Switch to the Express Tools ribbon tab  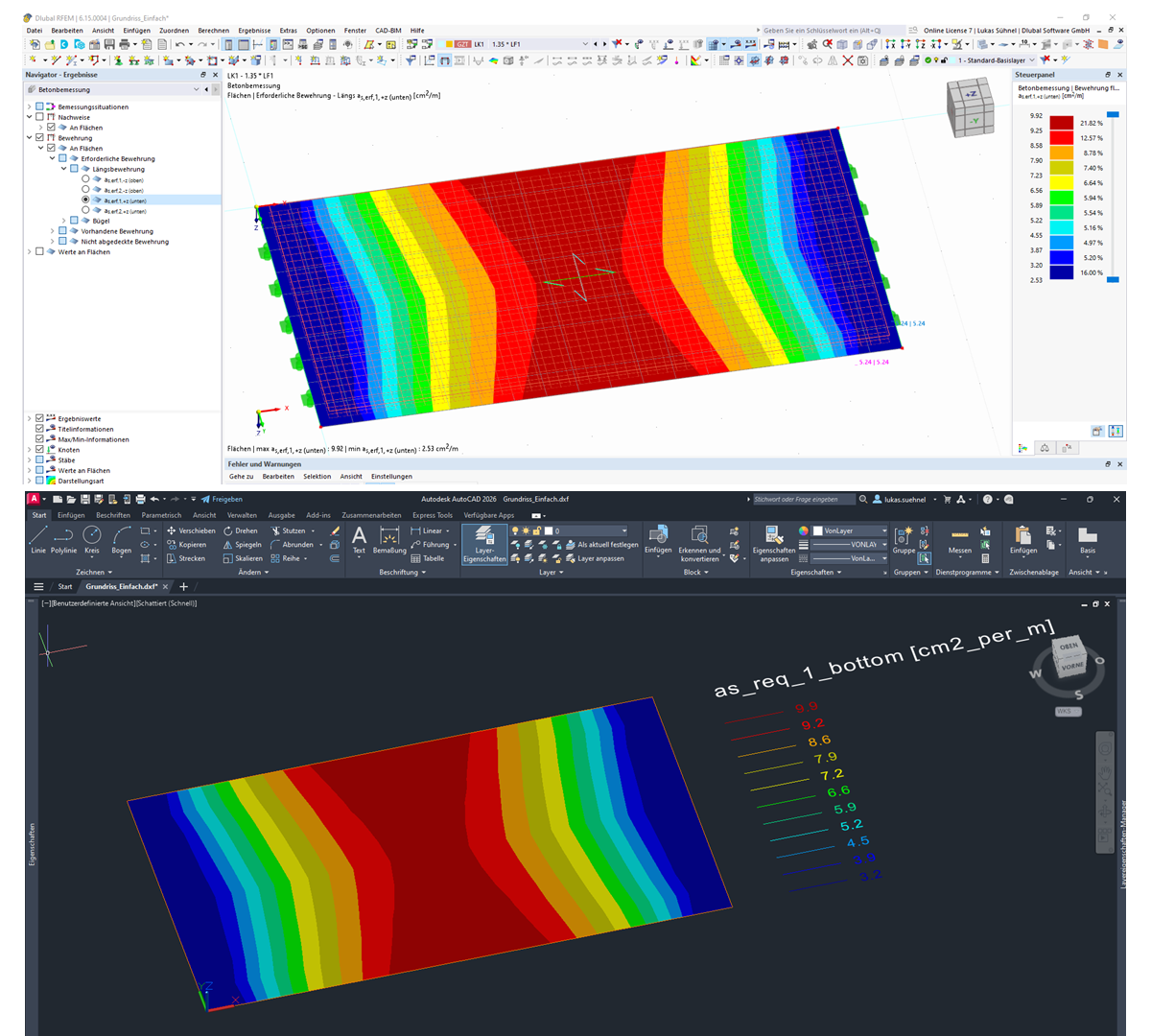click(x=433, y=515)
